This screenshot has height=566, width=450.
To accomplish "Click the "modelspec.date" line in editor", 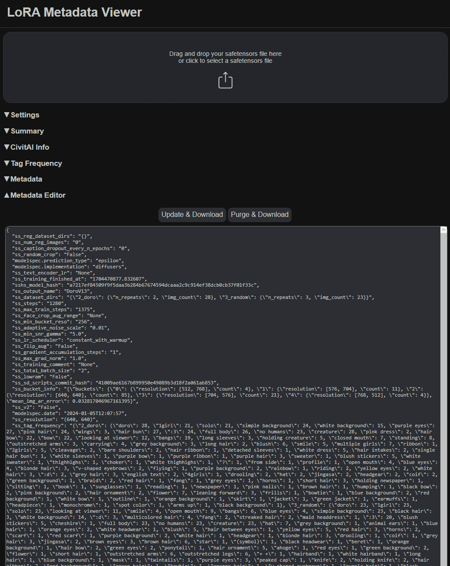I will tap(70, 413).
